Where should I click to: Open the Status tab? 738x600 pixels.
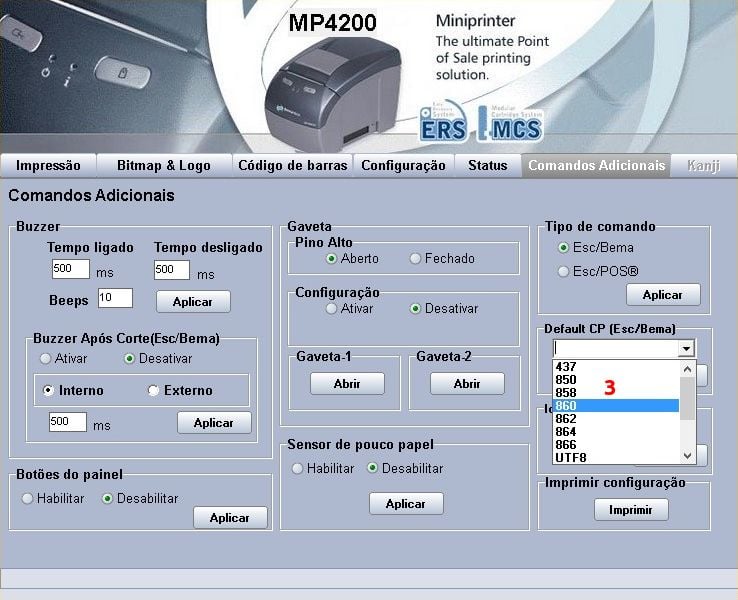pyautogui.click(x=488, y=166)
